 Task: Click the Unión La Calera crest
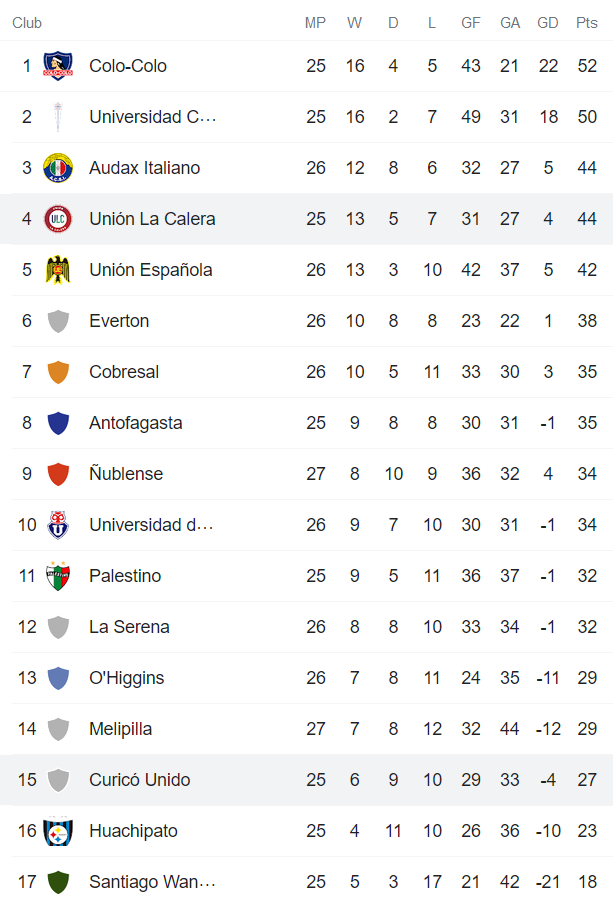[x=58, y=218]
